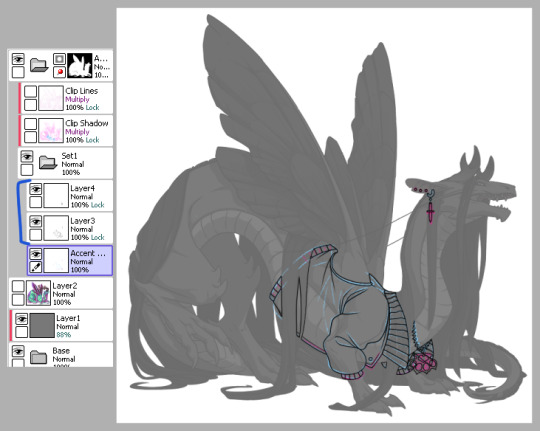
Task: Click Clip Shadow layer lower checkbox
Action: 30,137
